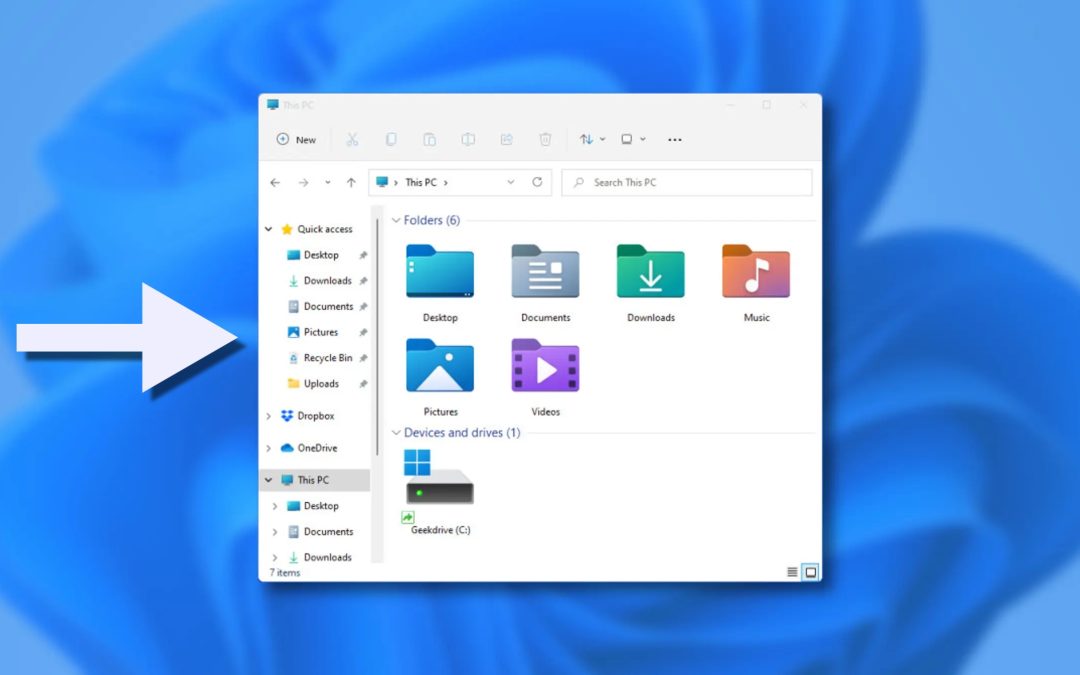This screenshot has width=1080, height=675.
Task: Click the Search This PC field
Action: click(687, 183)
